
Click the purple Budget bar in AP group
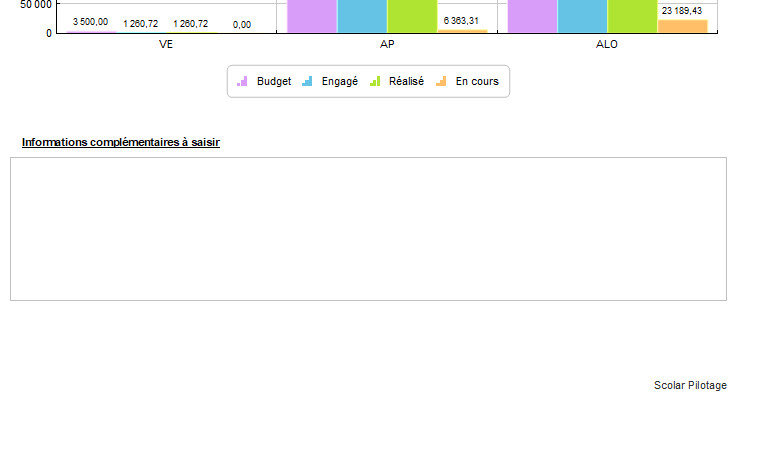click(312, 16)
